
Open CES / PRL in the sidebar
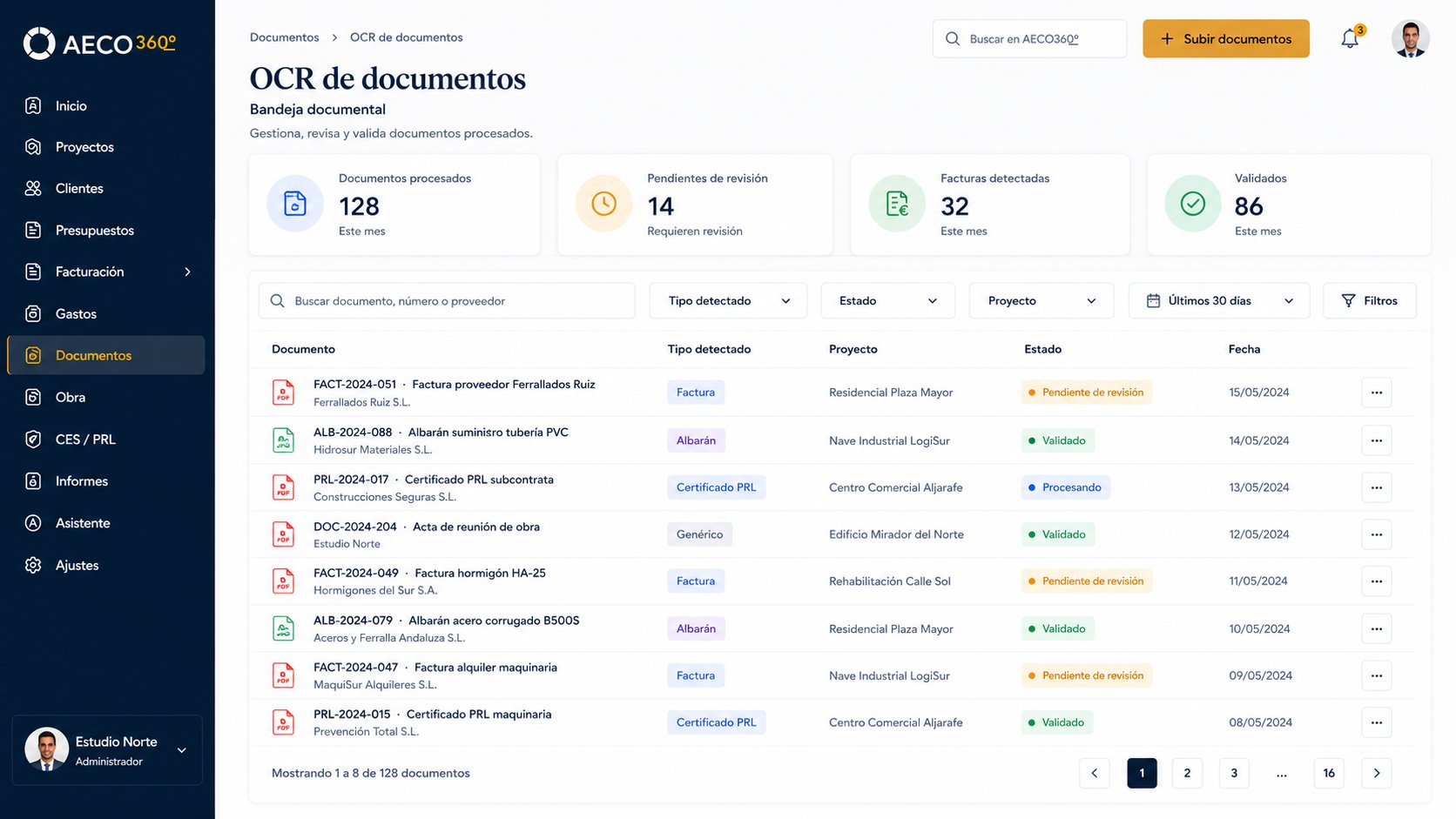[x=106, y=440]
